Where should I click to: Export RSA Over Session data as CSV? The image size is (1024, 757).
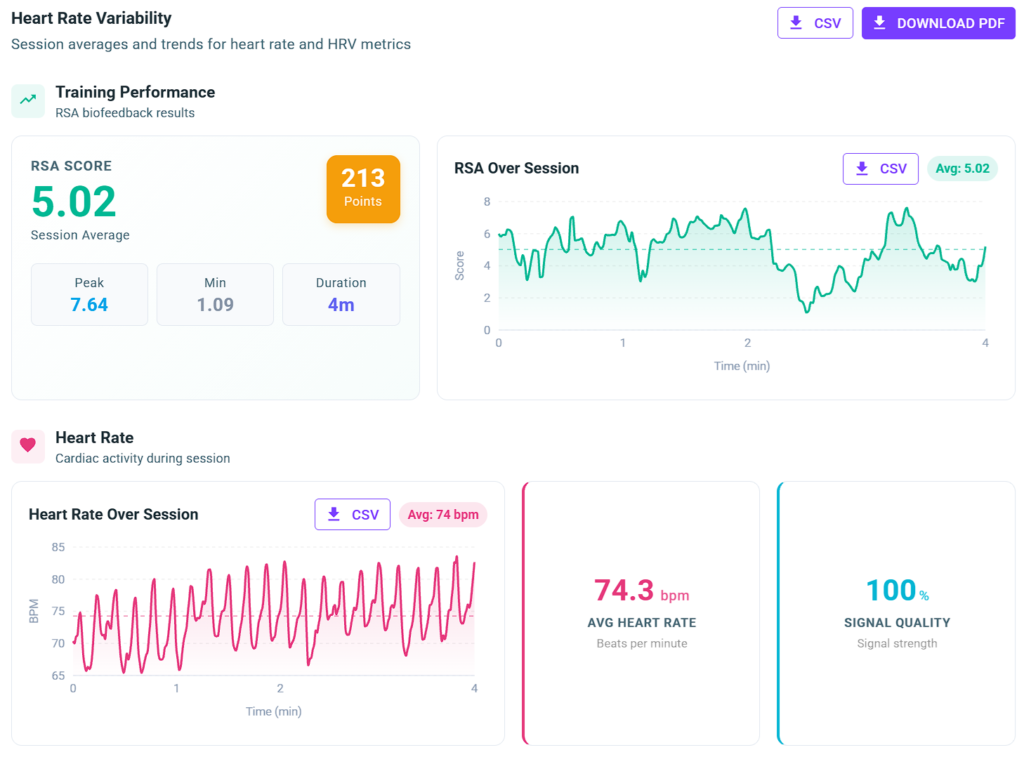pyautogui.click(x=880, y=169)
